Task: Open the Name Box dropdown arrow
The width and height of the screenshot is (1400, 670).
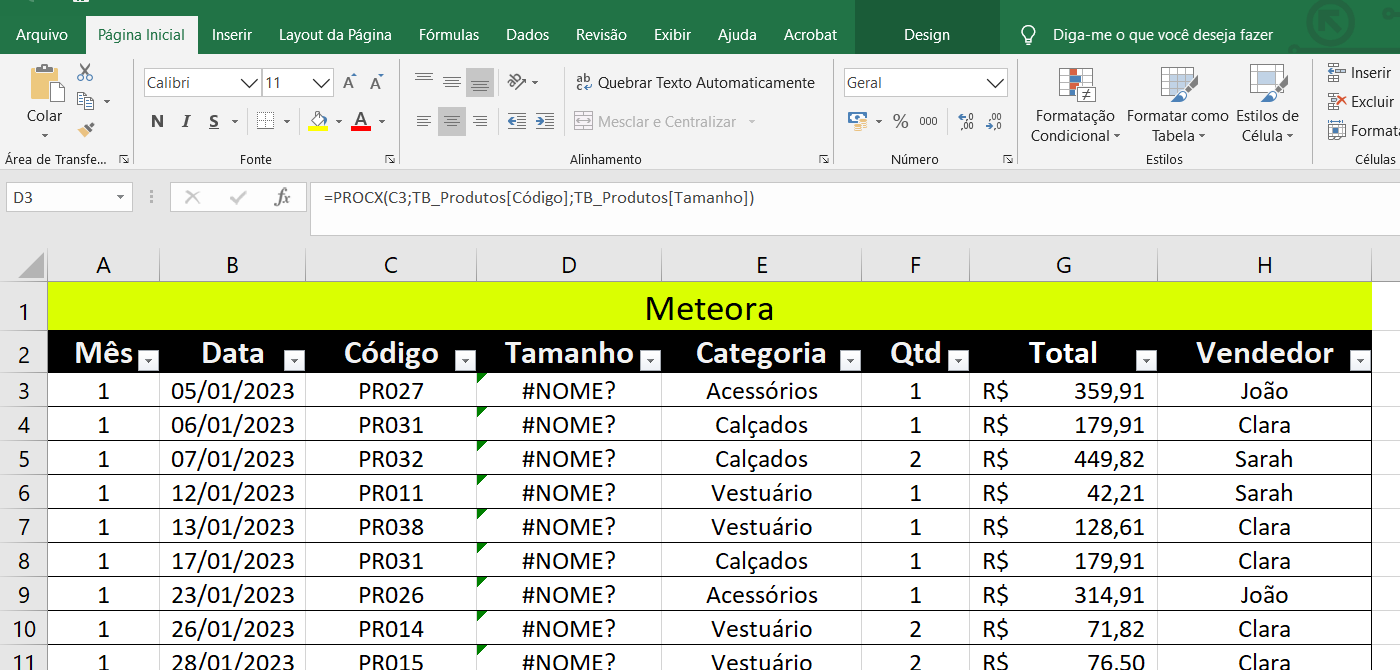Action: 120,198
